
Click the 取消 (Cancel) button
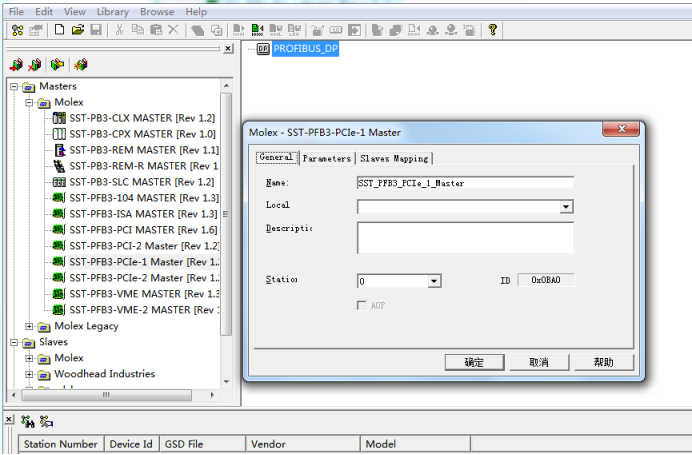click(x=539, y=362)
